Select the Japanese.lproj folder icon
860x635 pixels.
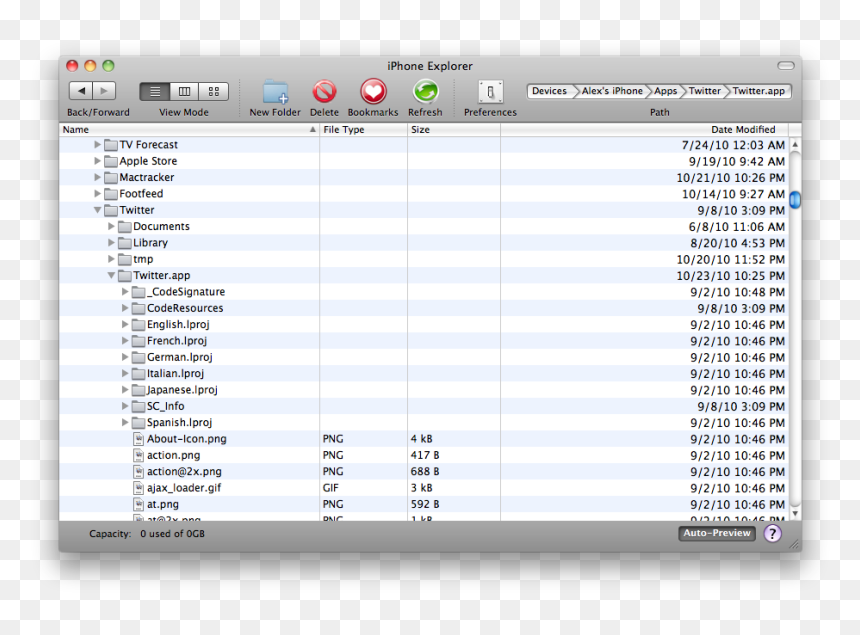(139, 390)
